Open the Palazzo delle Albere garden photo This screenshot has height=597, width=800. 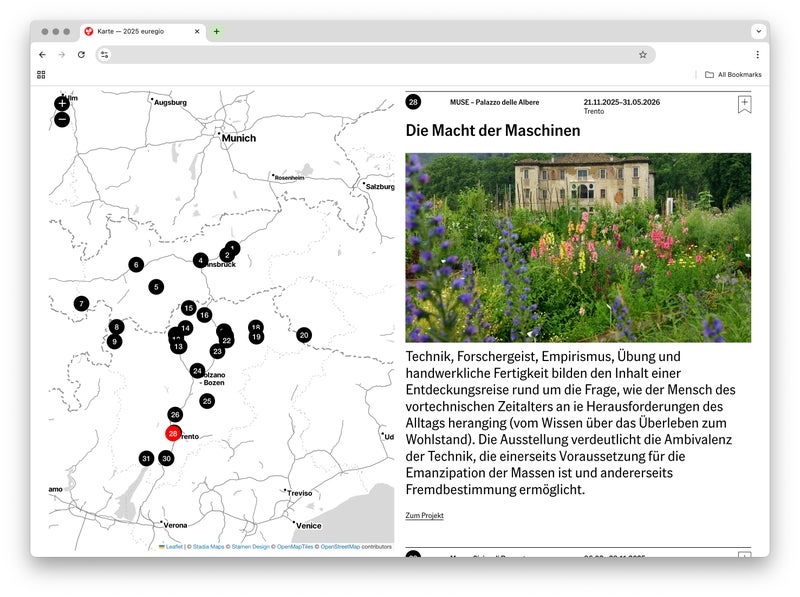pos(578,247)
